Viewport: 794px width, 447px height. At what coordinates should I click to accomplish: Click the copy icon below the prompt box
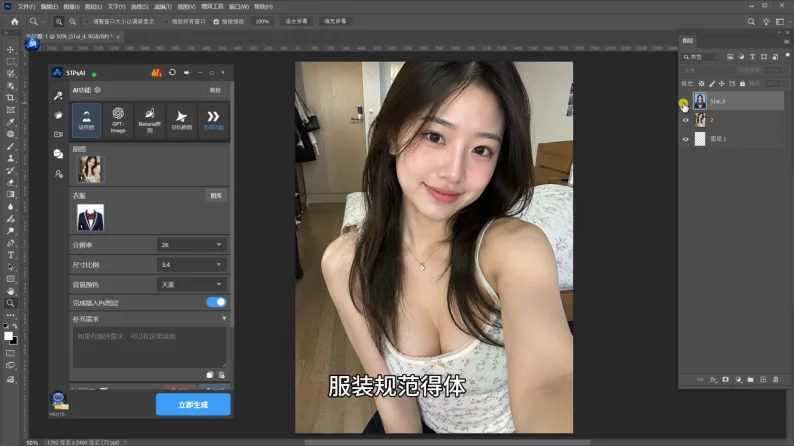tap(210, 375)
